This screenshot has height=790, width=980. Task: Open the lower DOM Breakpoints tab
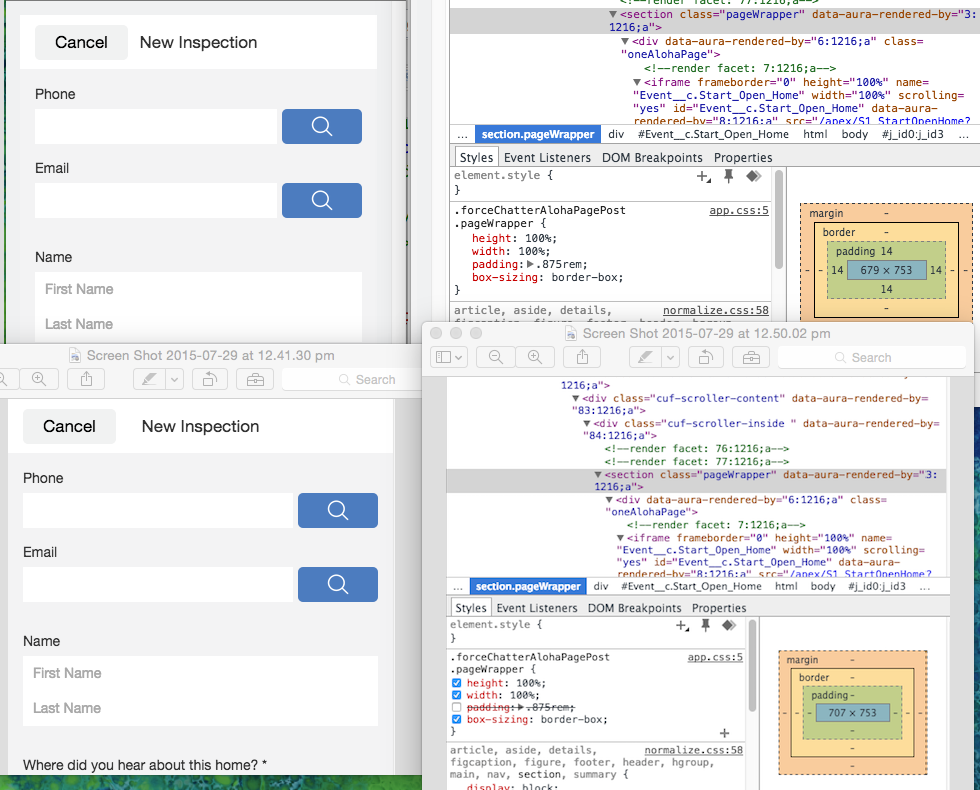tap(634, 608)
